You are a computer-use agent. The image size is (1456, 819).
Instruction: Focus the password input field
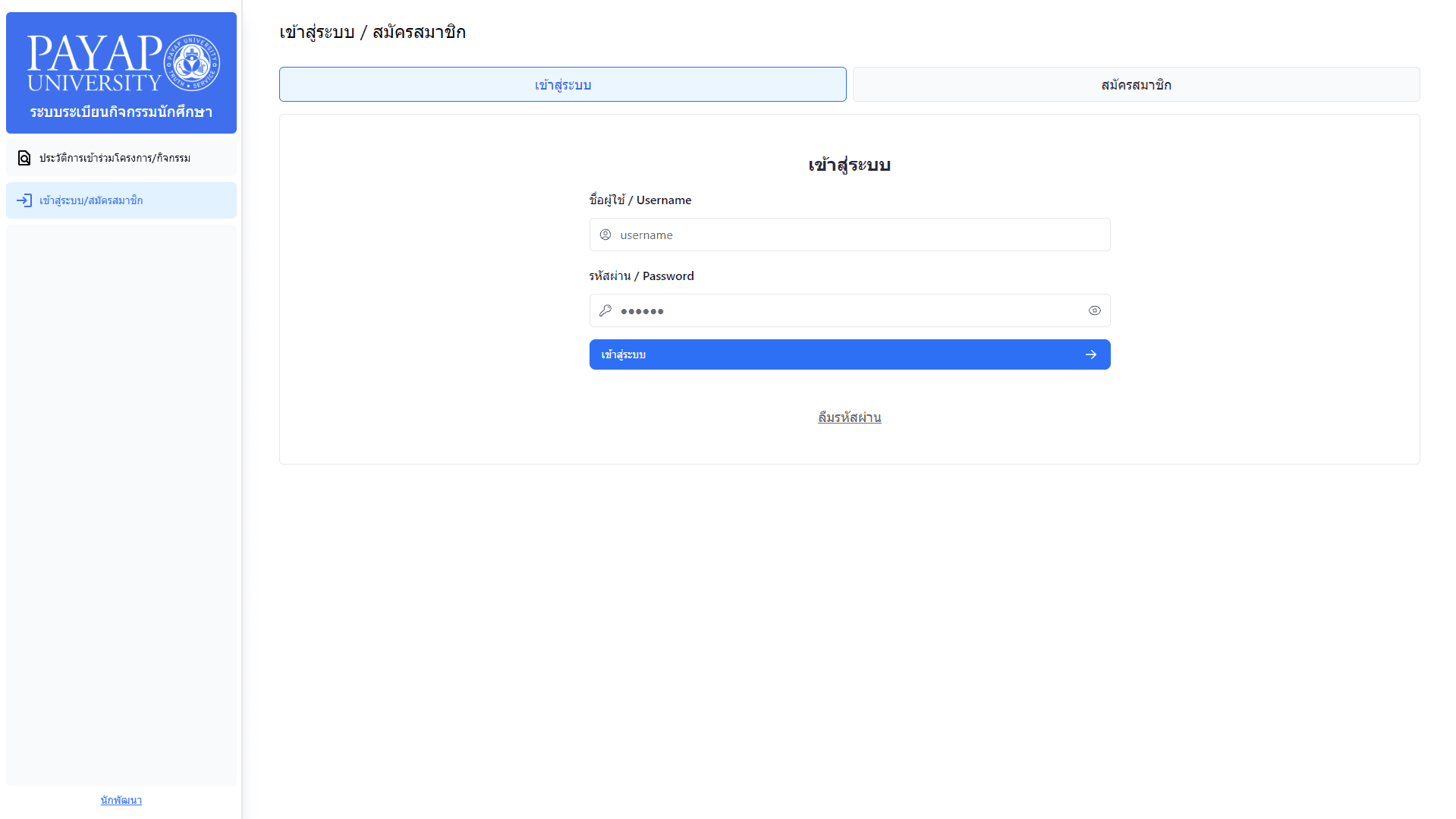[x=850, y=310]
